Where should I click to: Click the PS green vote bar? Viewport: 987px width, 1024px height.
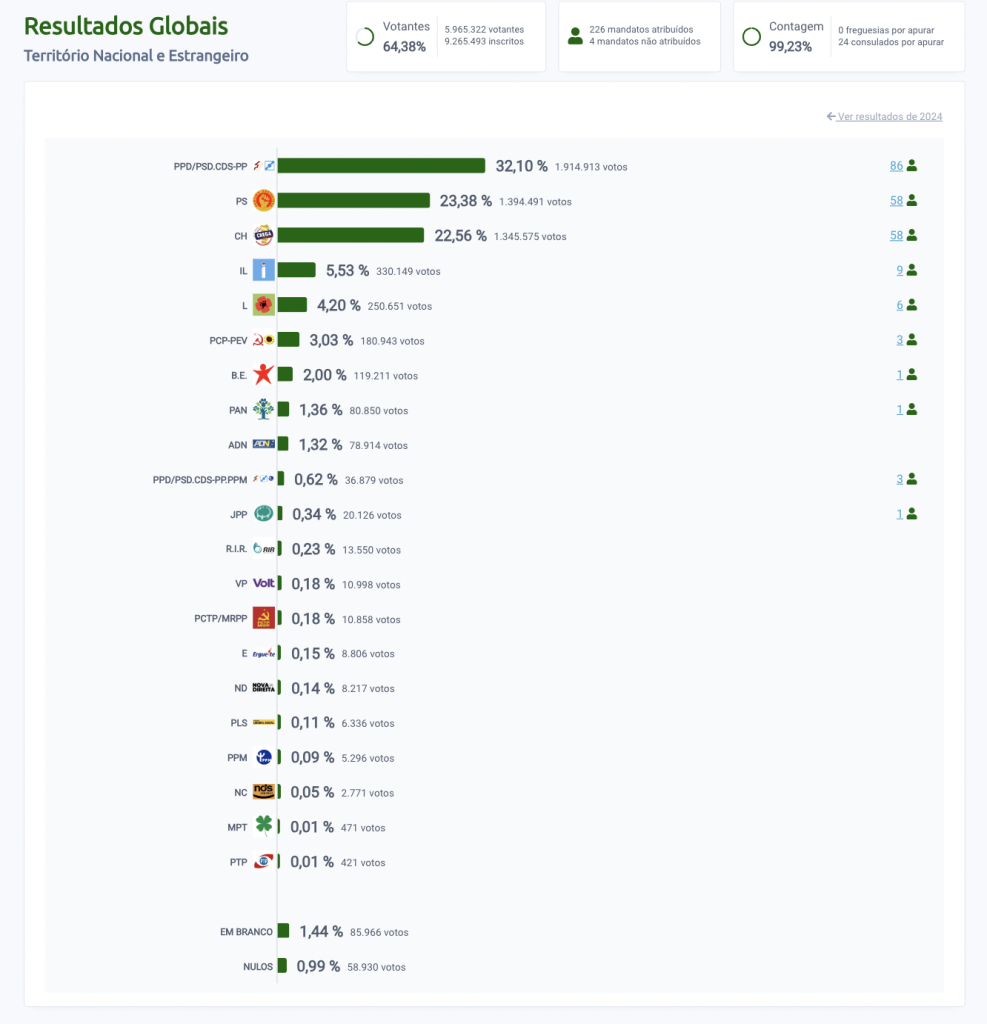353,201
